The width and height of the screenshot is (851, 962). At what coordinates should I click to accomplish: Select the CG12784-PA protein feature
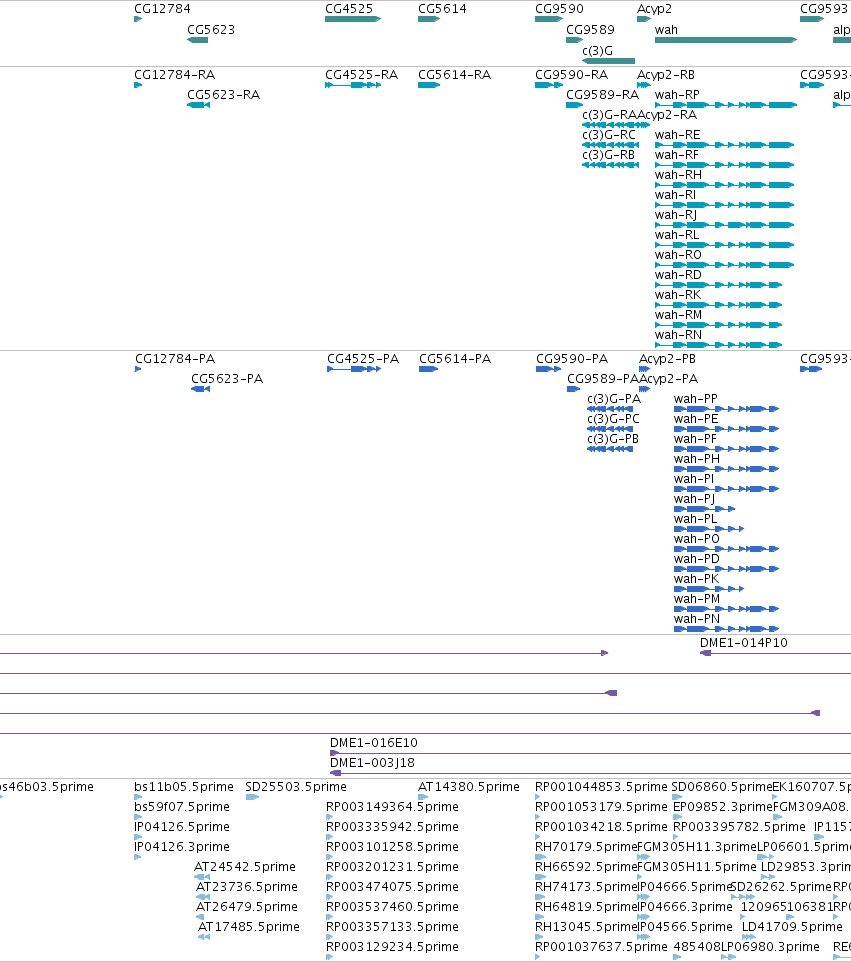coord(138,369)
